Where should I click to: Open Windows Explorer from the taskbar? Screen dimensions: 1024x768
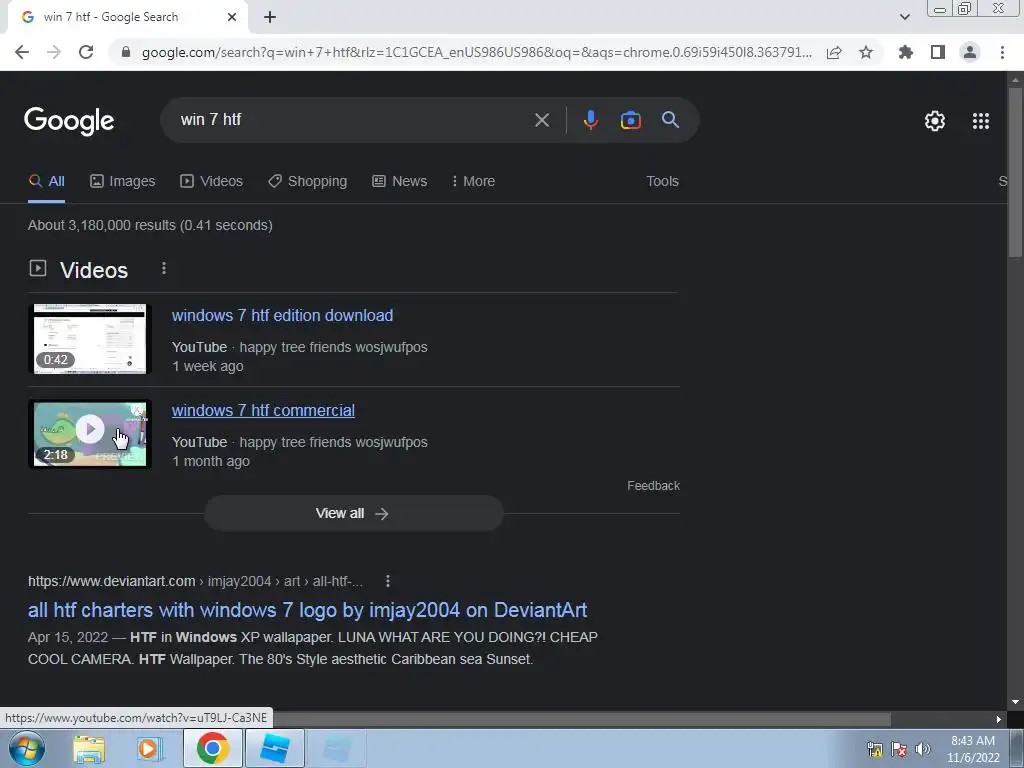click(x=89, y=749)
